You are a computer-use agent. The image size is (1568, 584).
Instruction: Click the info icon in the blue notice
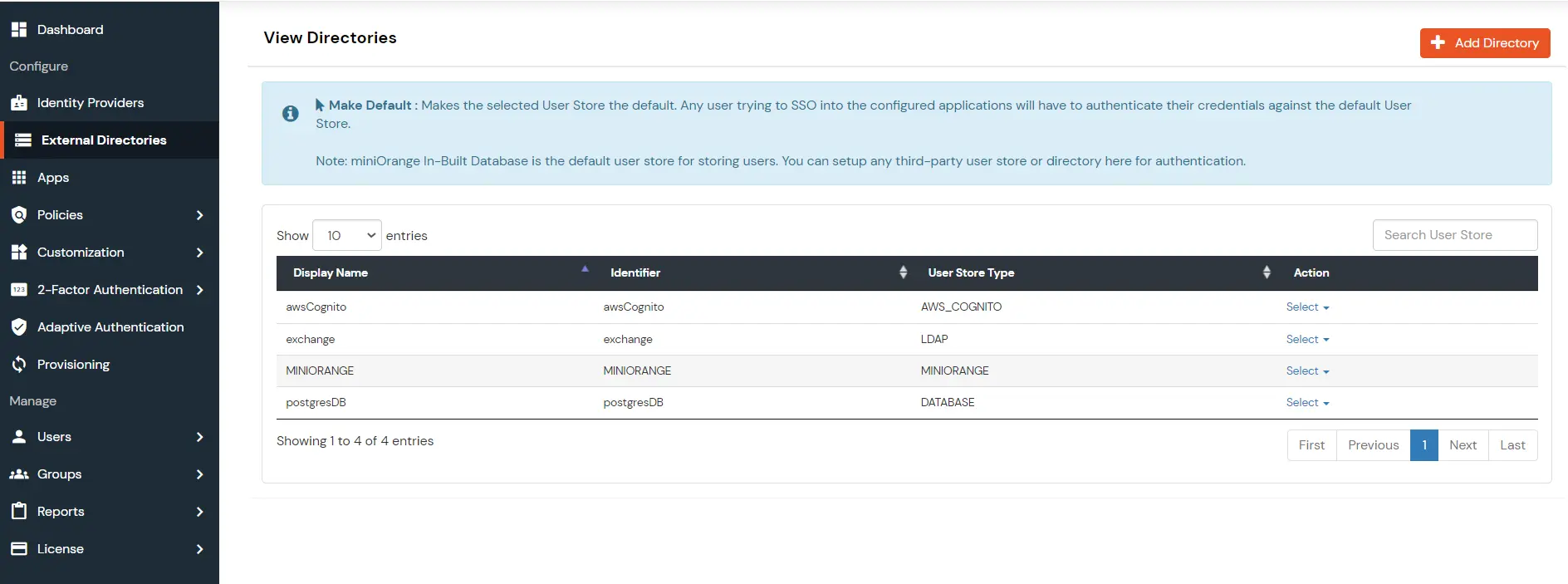pos(291,114)
